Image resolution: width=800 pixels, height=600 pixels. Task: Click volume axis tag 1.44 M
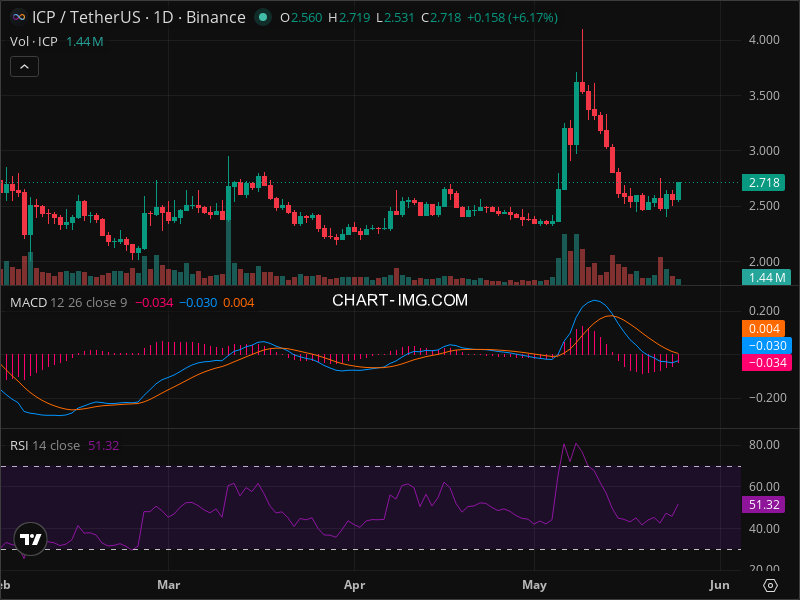(x=766, y=278)
